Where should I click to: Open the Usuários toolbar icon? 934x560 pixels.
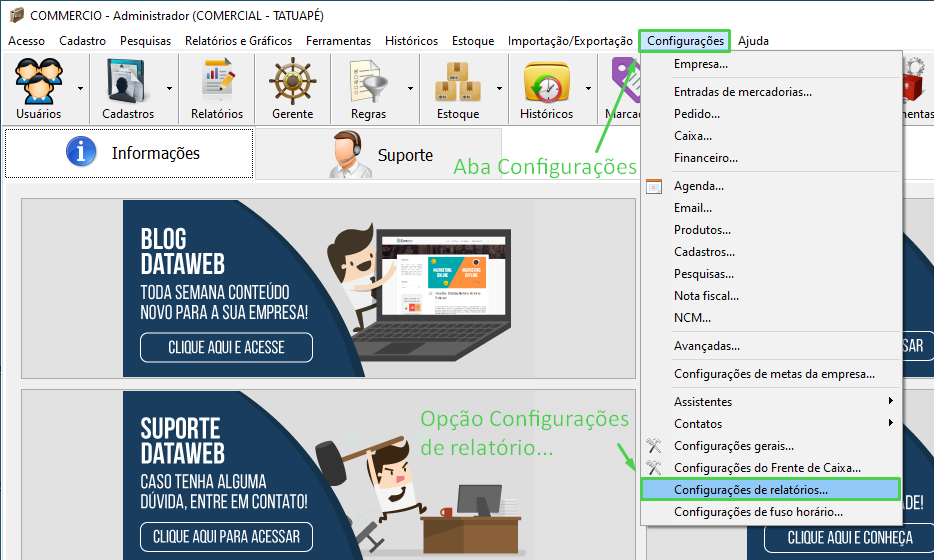tap(39, 80)
